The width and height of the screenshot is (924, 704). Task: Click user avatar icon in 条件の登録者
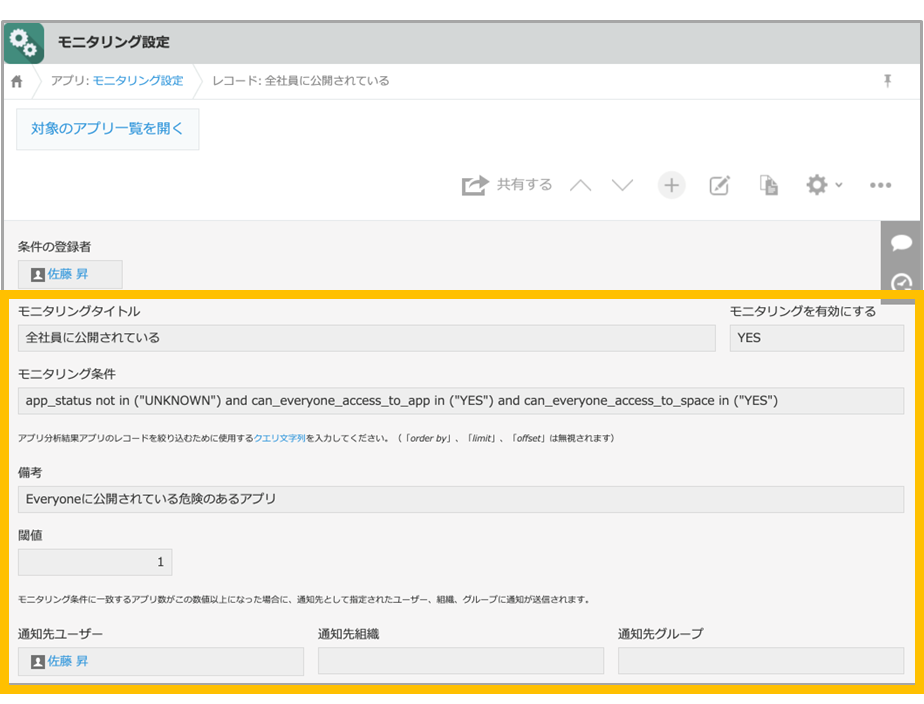click(x=38, y=275)
